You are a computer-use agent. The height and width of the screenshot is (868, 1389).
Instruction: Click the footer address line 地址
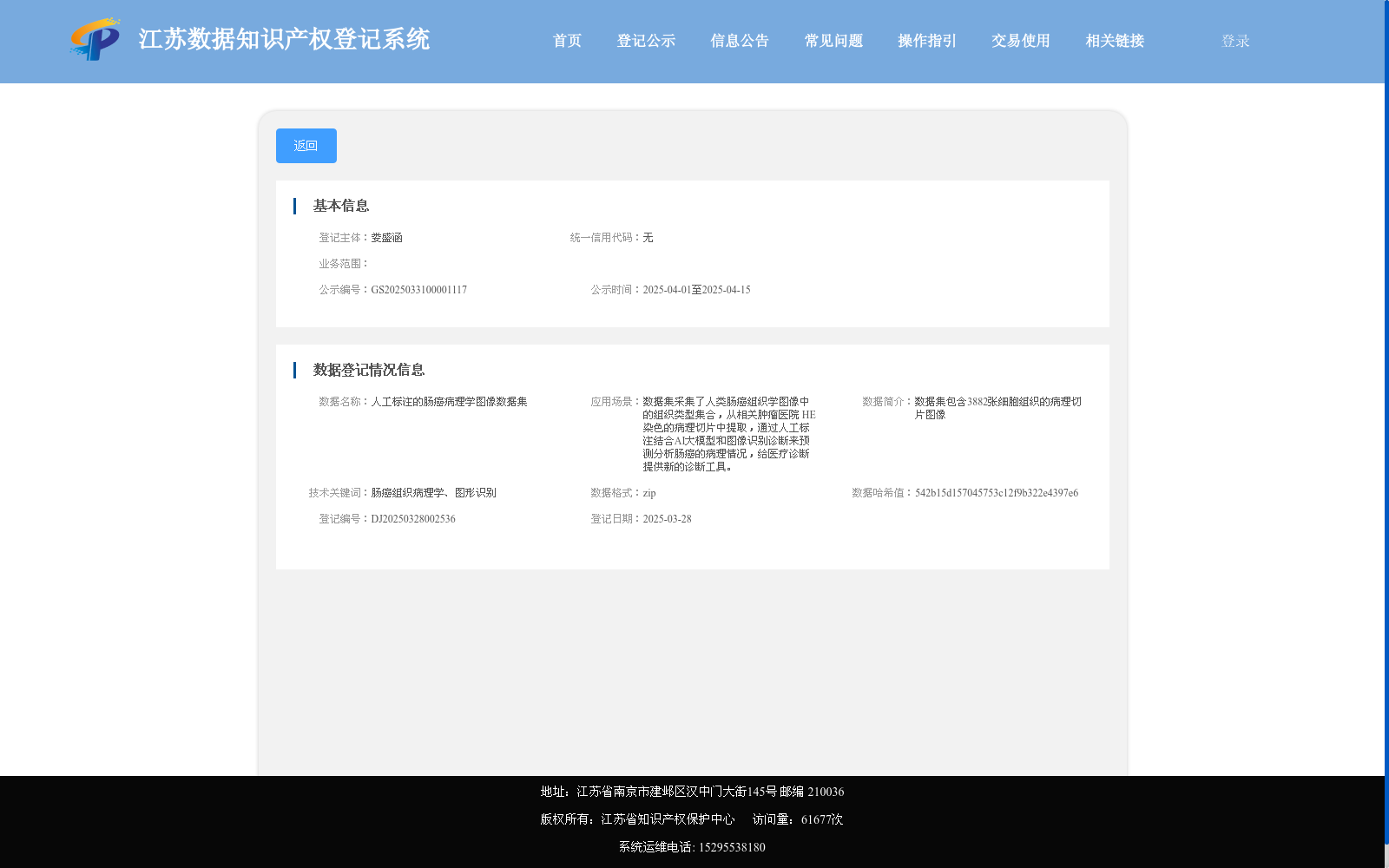coord(692,792)
